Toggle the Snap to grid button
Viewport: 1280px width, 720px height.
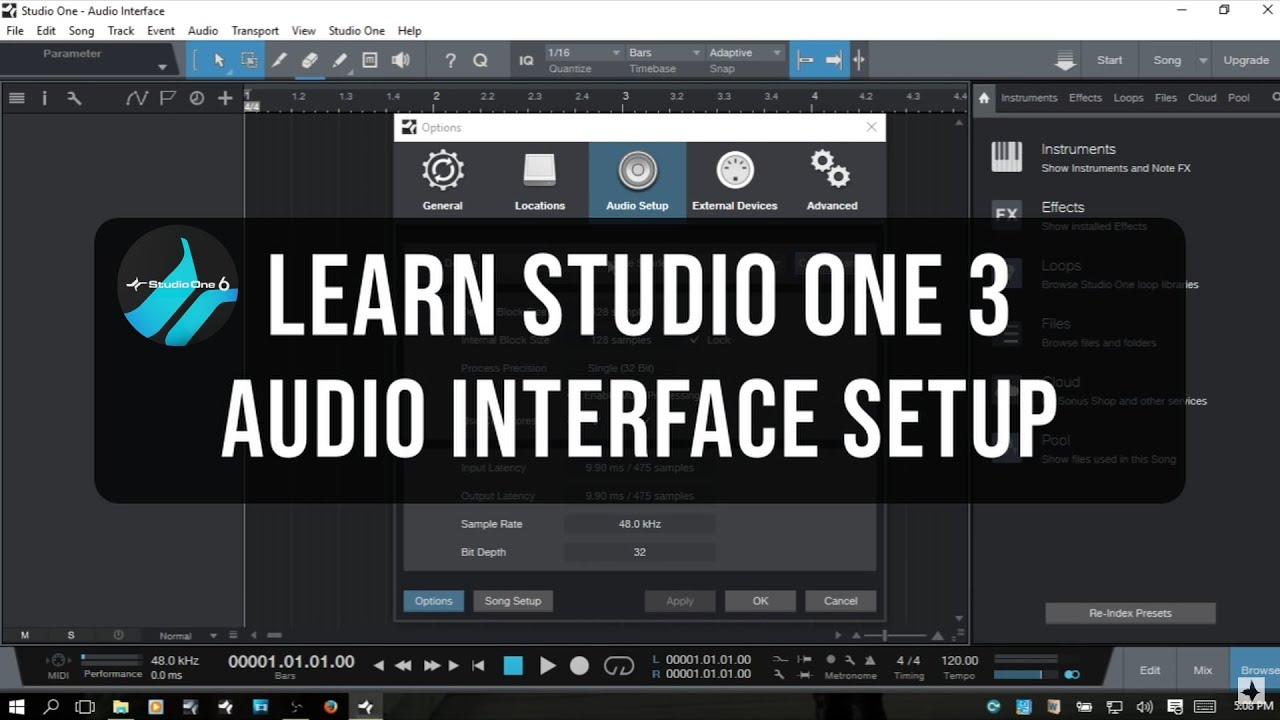coord(805,60)
